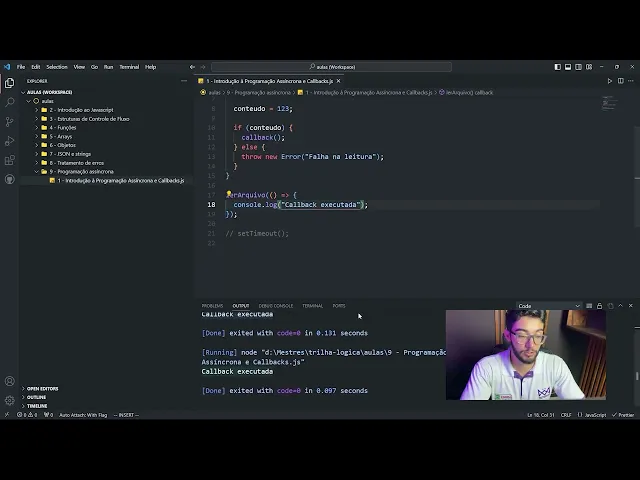The height and width of the screenshot is (480, 640).
Task: Expand the 7 - JSON e strings folder
Action: point(36,154)
